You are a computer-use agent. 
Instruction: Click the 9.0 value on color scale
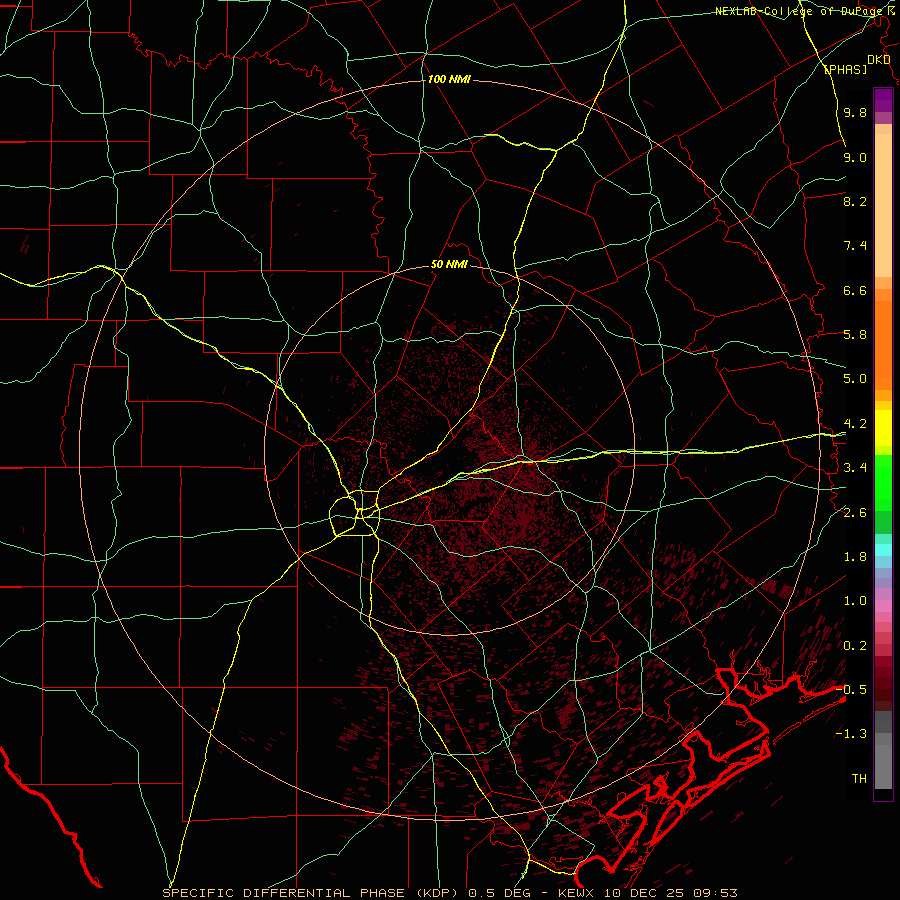click(x=855, y=157)
